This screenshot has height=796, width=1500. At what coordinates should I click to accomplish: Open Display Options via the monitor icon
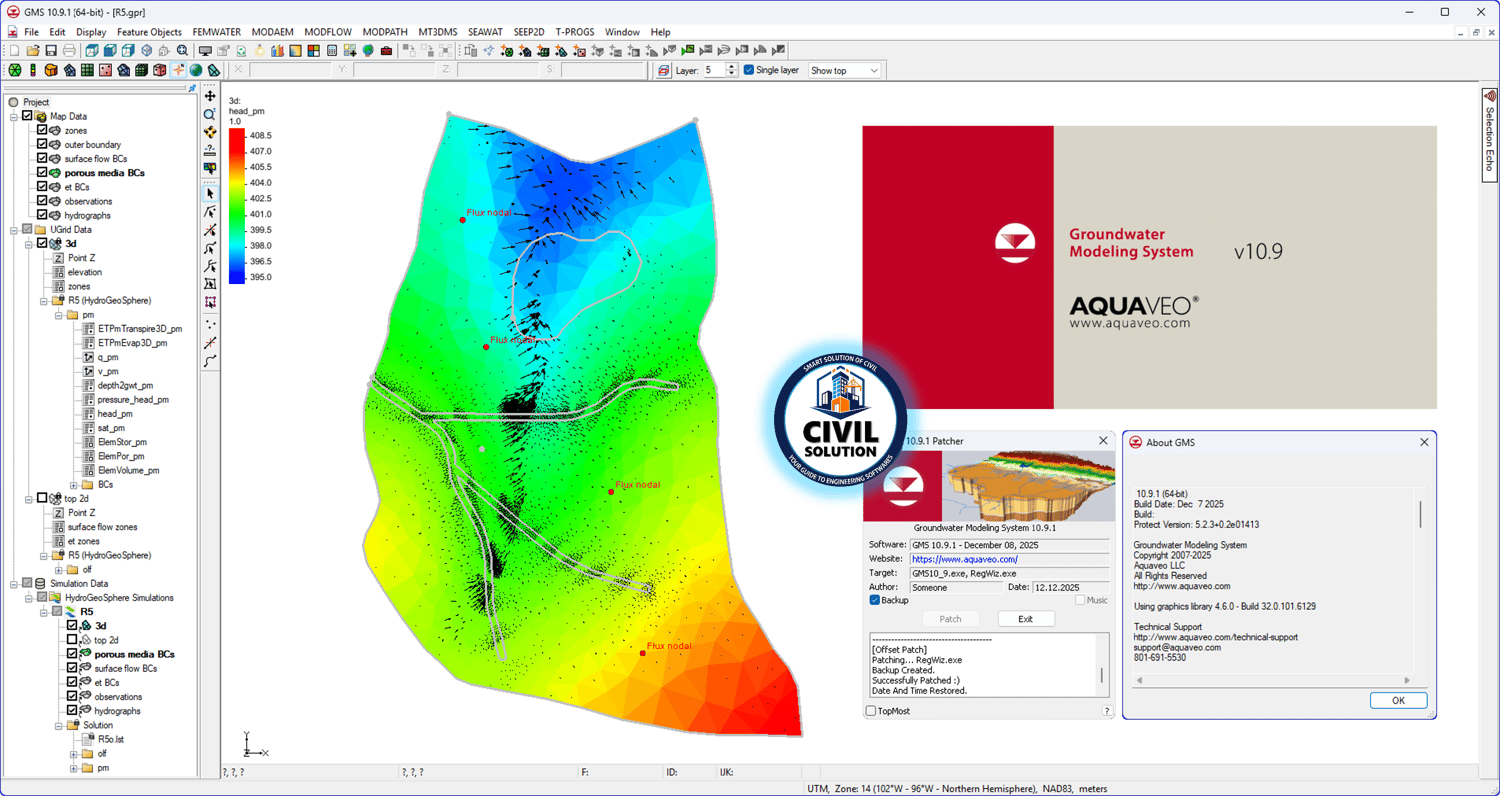click(206, 50)
